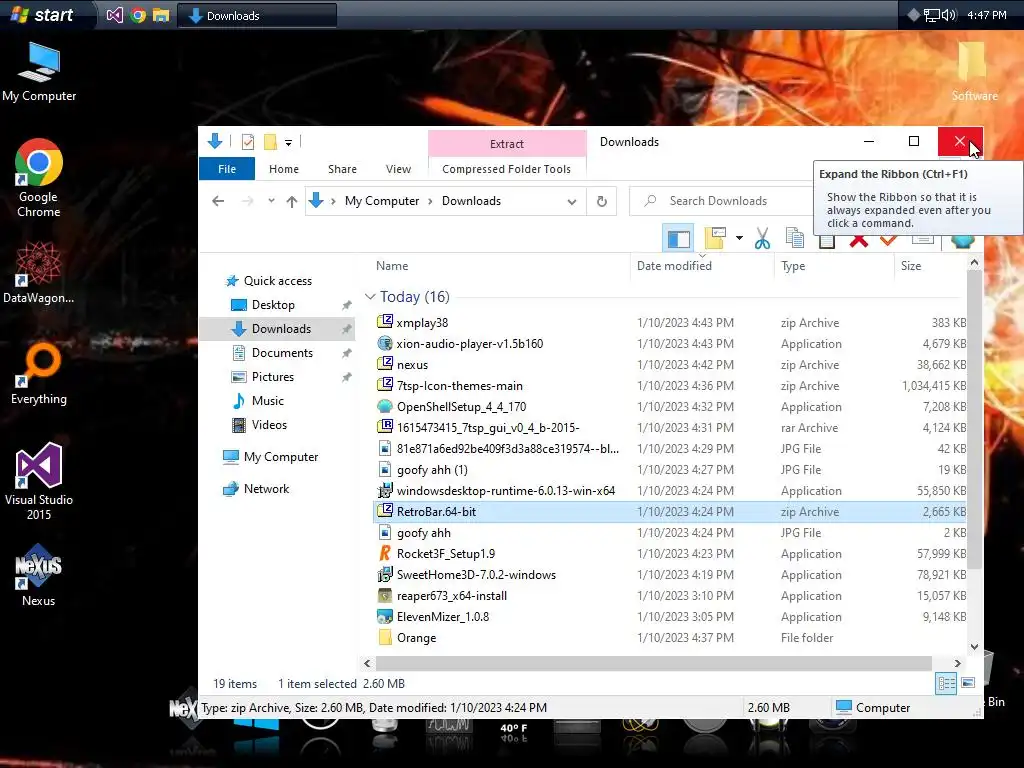This screenshot has width=1024, height=768.
Task: Select the Orange folder
Action: coord(416,638)
